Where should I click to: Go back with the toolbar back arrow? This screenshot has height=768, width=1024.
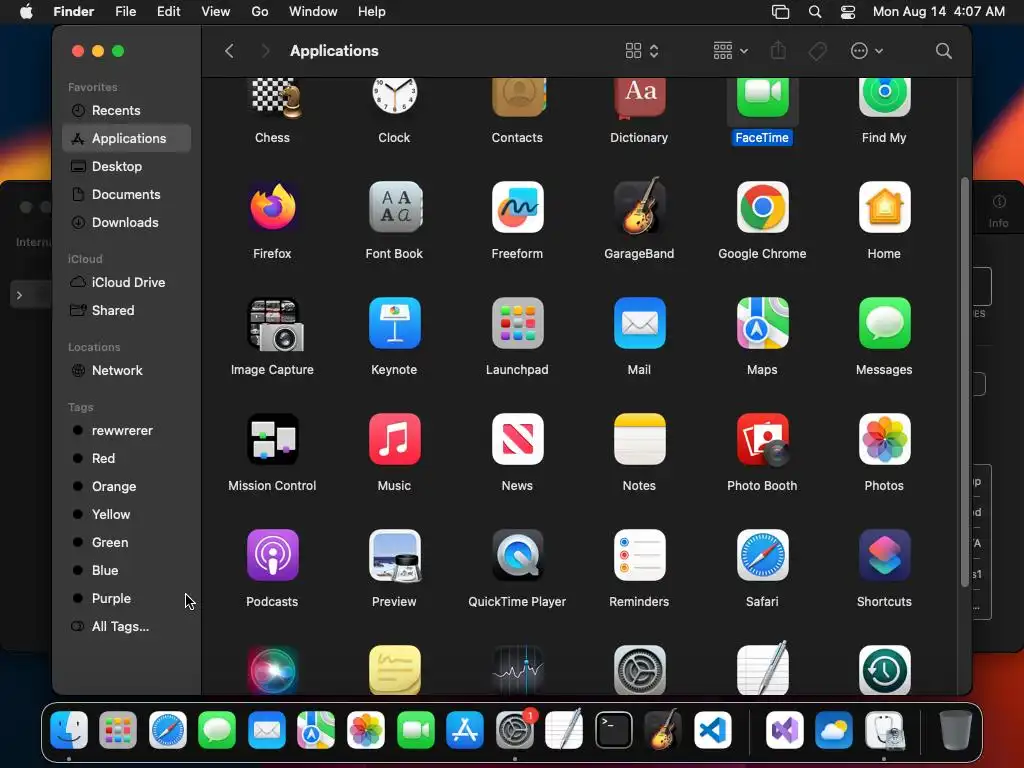point(229,51)
